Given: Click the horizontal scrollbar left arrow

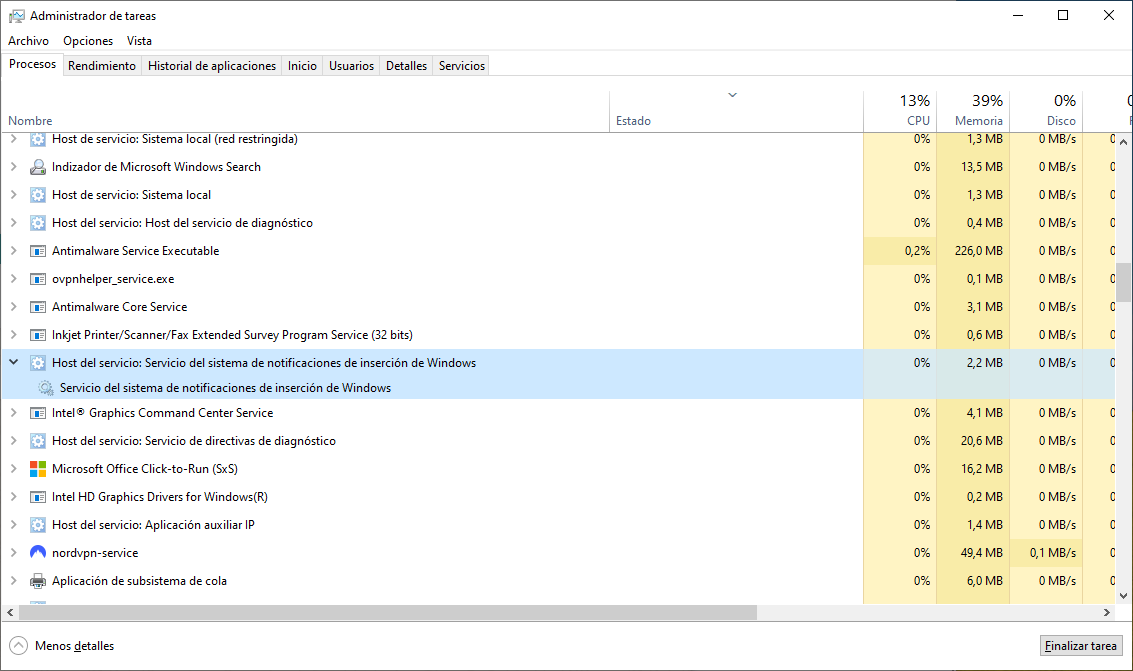Looking at the screenshot, I should click(10, 612).
